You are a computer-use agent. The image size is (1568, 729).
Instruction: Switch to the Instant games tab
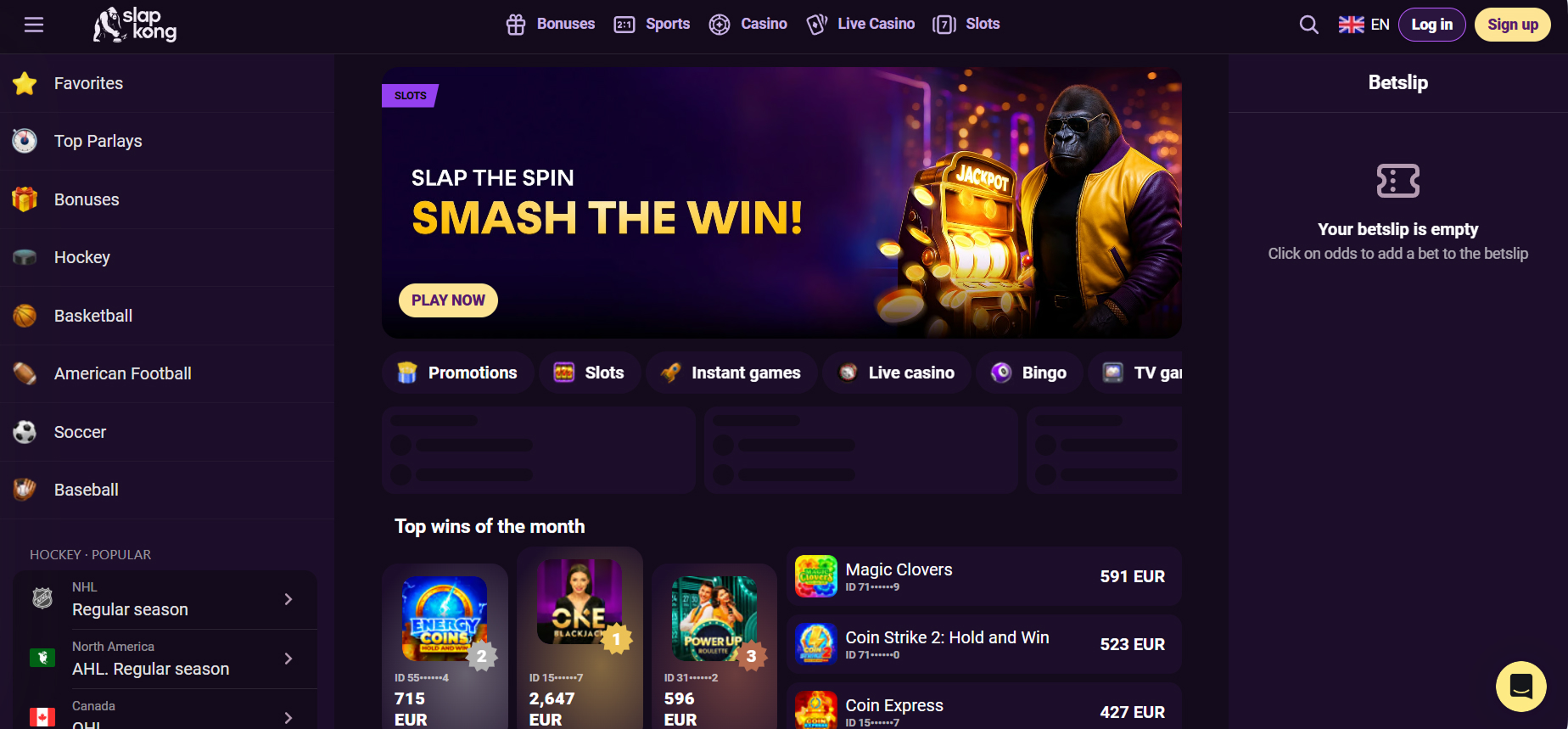click(731, 373)
